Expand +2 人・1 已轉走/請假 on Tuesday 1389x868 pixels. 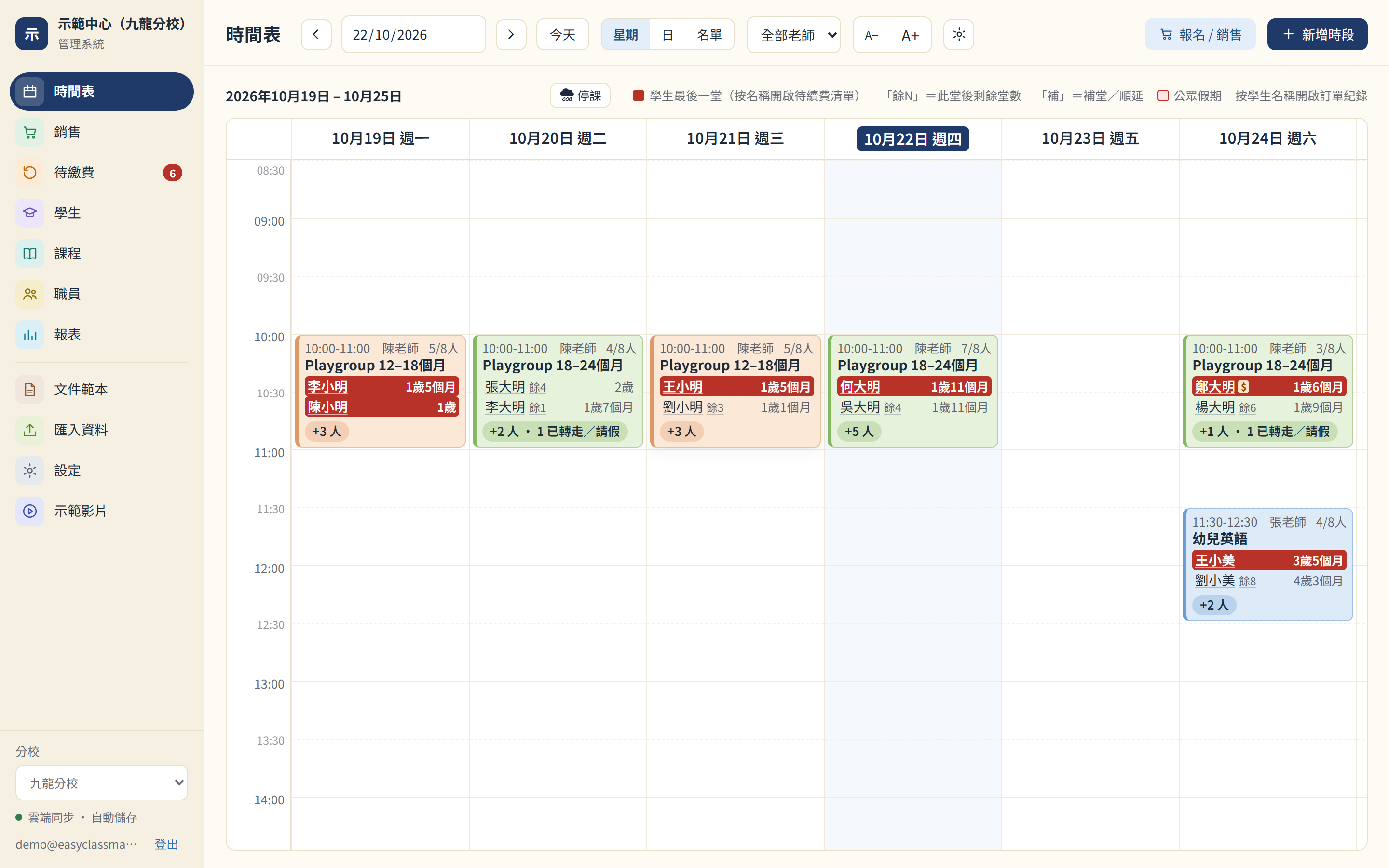click(555, 431)
